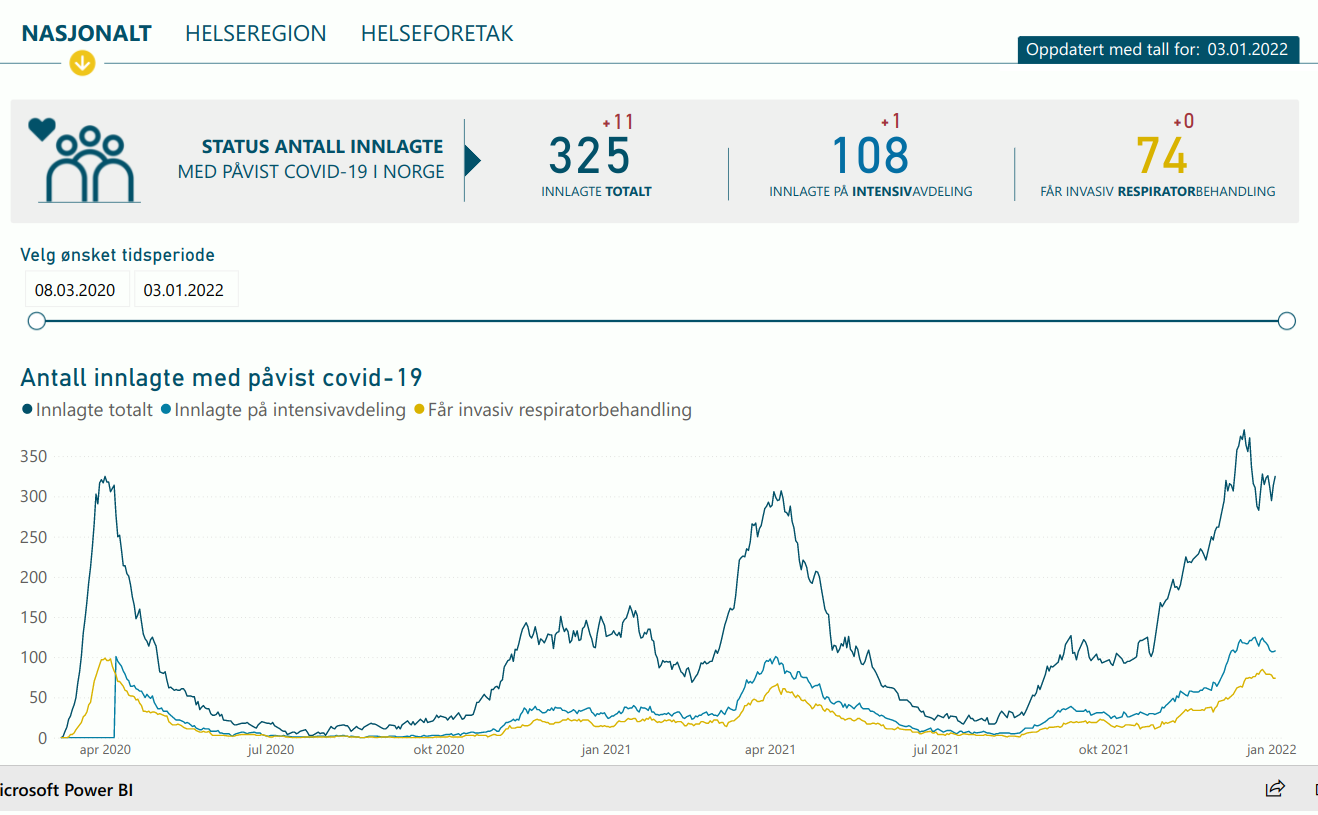
Task: Open the HELSEFORETAK tab
Action: (x=437, y=33)
